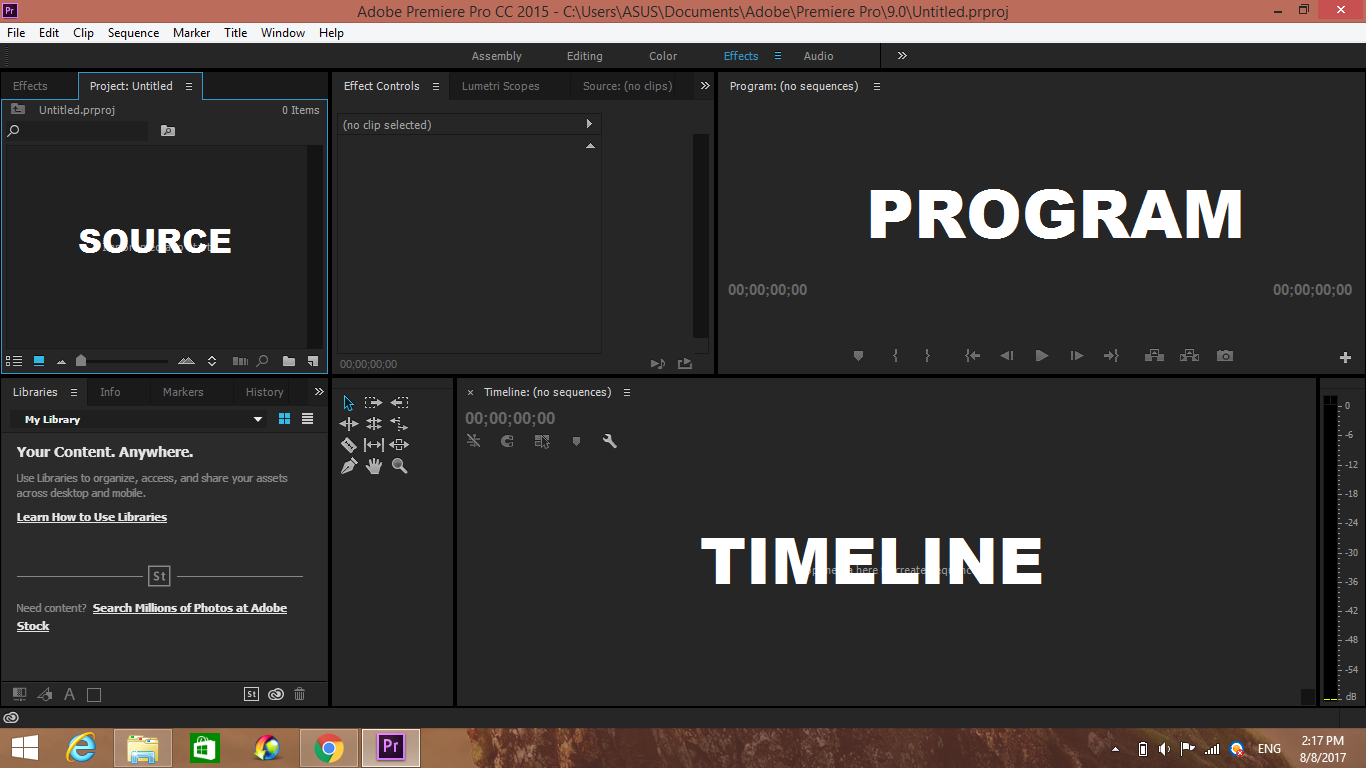Select the Razor tool
The height and width of the screenshot is (768, 1366).
[348, 444]
